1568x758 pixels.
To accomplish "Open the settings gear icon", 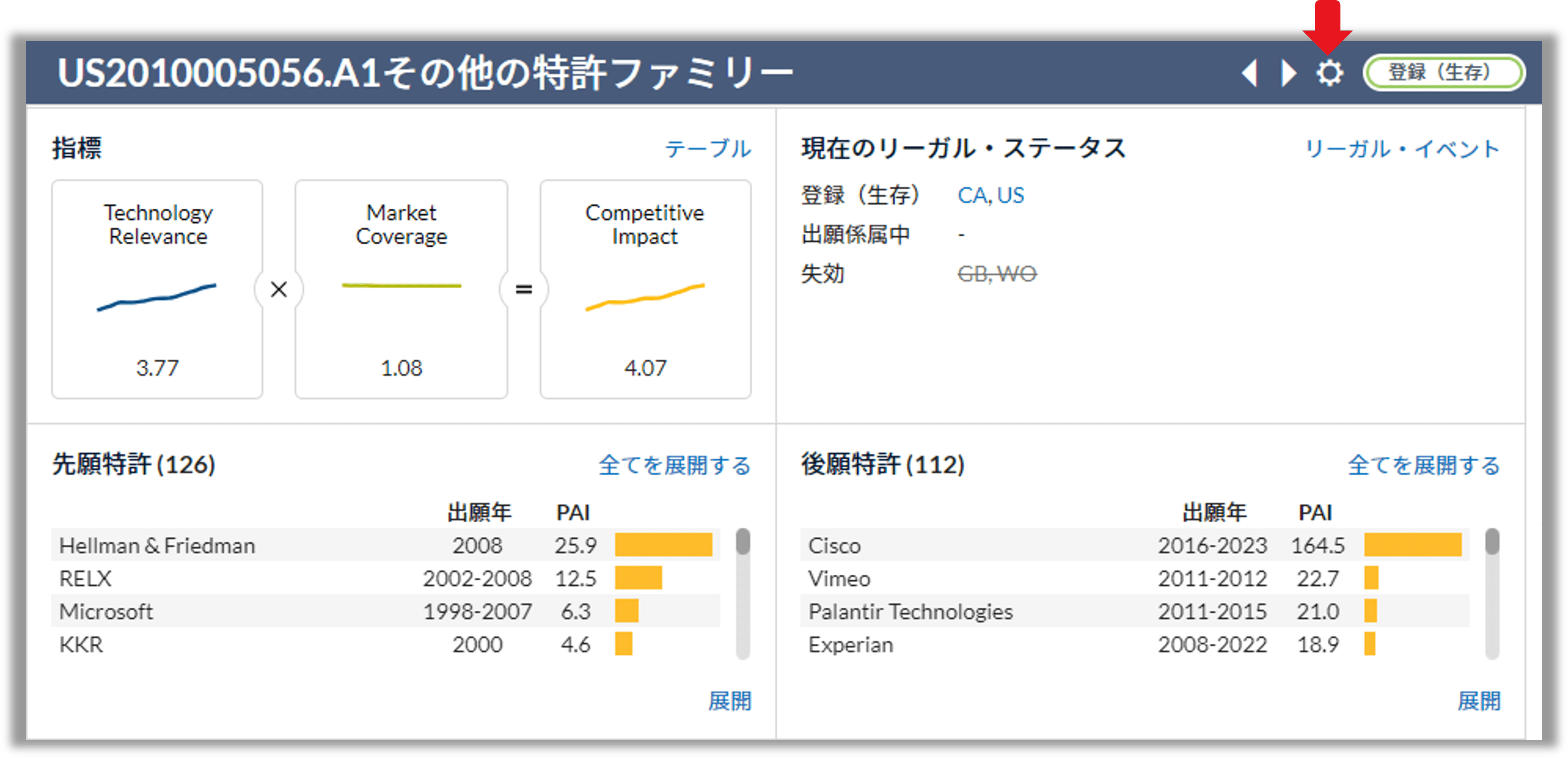I will tap(1329, 74).
